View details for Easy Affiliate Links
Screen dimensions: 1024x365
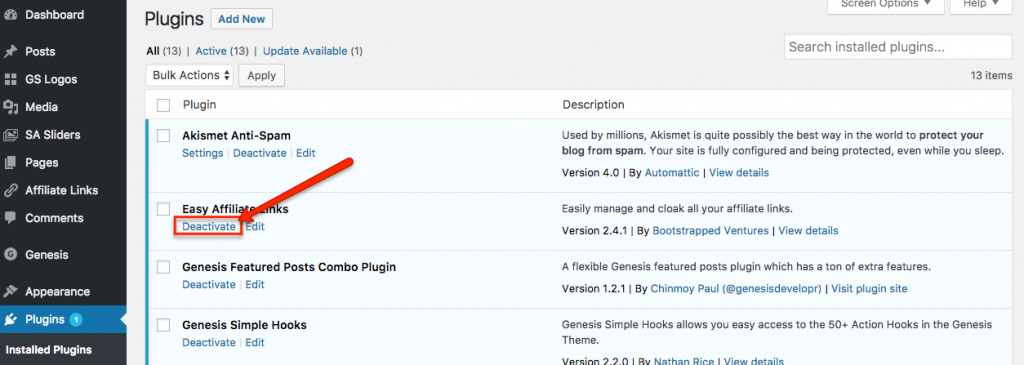click(x=808, y=230)
